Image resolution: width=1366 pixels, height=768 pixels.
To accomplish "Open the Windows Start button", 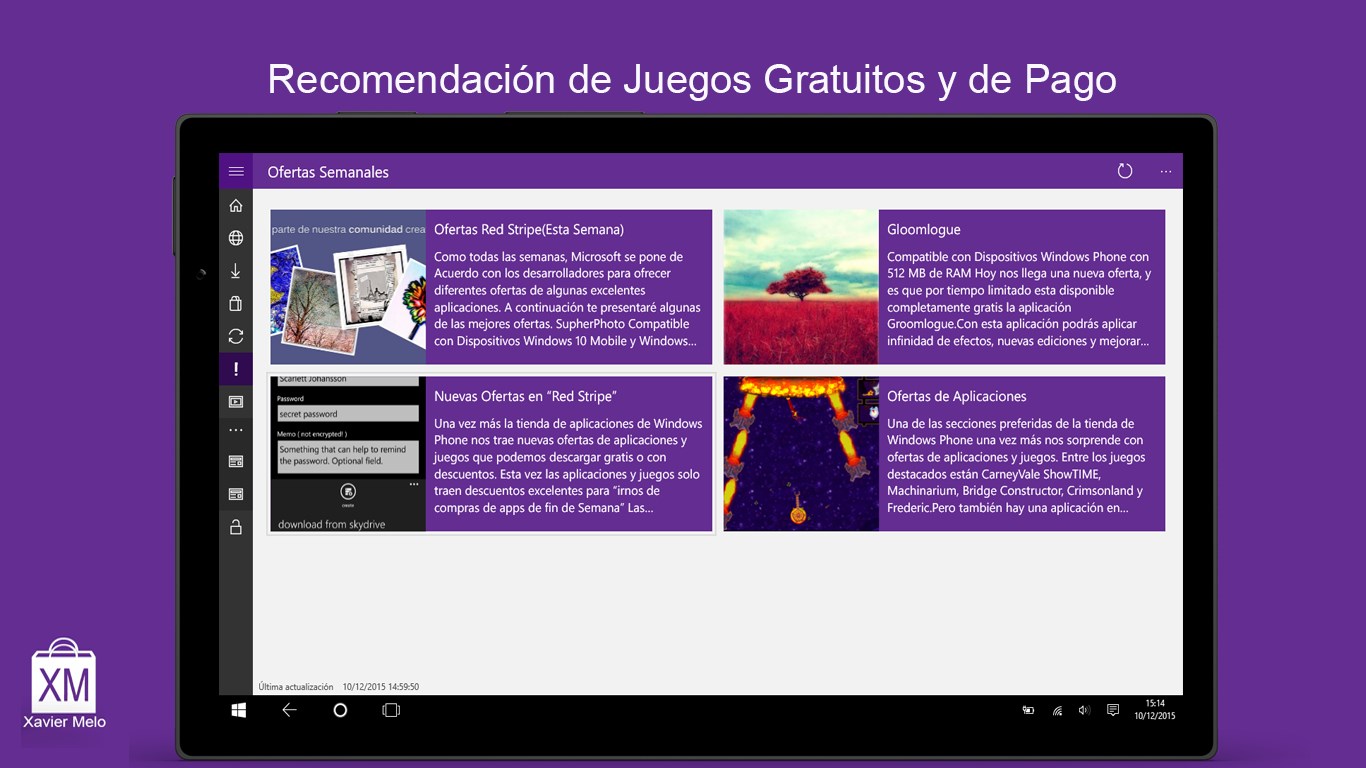I will coord(239,710).
